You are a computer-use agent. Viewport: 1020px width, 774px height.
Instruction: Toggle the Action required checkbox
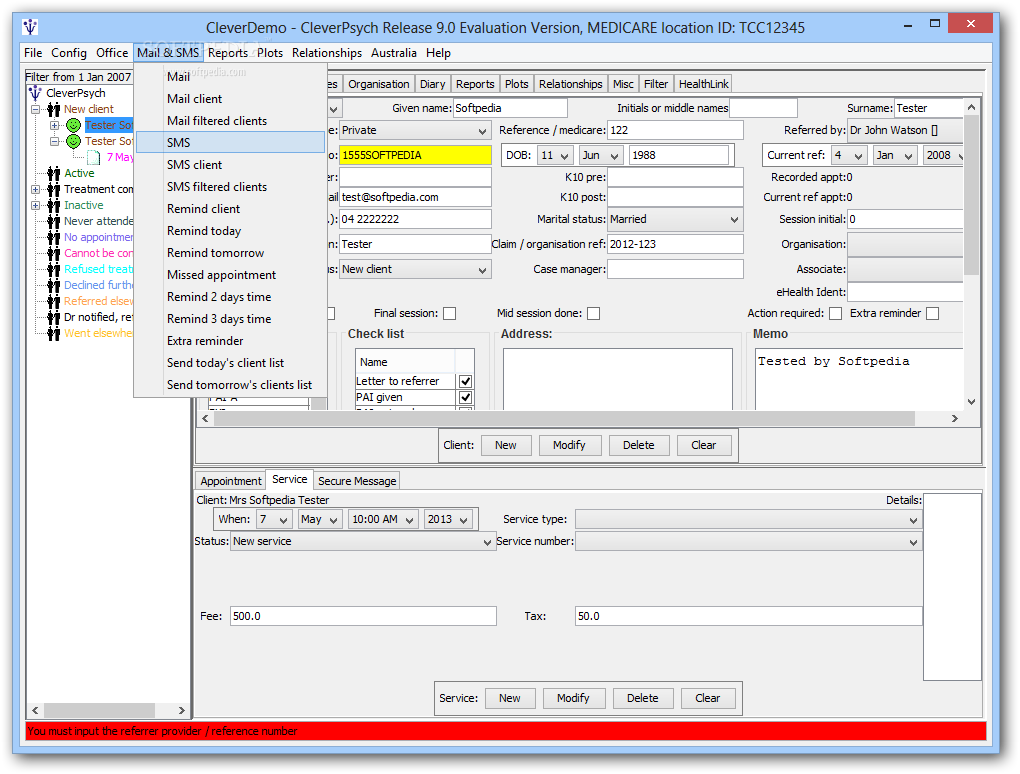(836, 314)
